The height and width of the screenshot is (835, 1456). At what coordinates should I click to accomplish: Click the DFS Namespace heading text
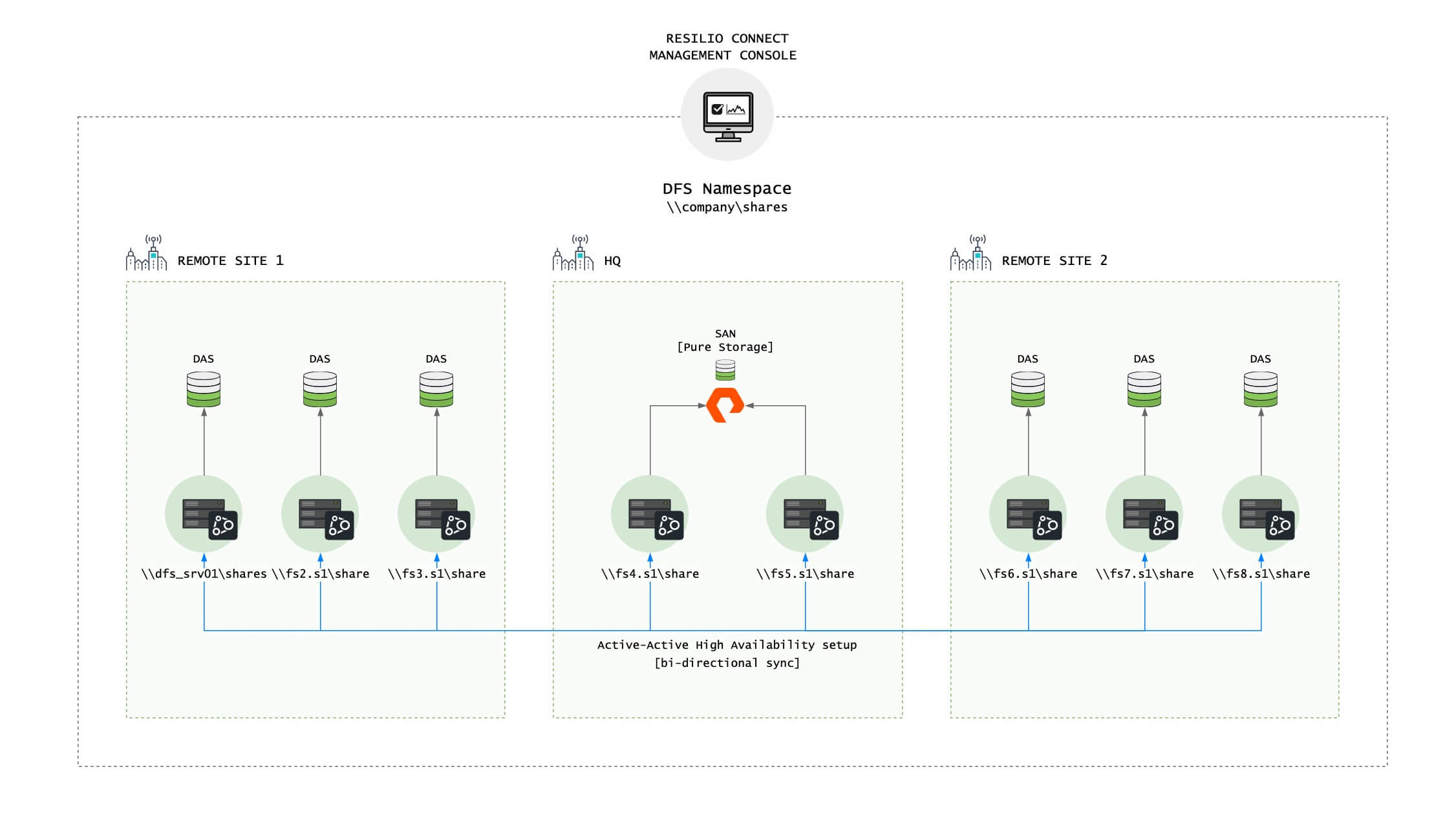726,188
